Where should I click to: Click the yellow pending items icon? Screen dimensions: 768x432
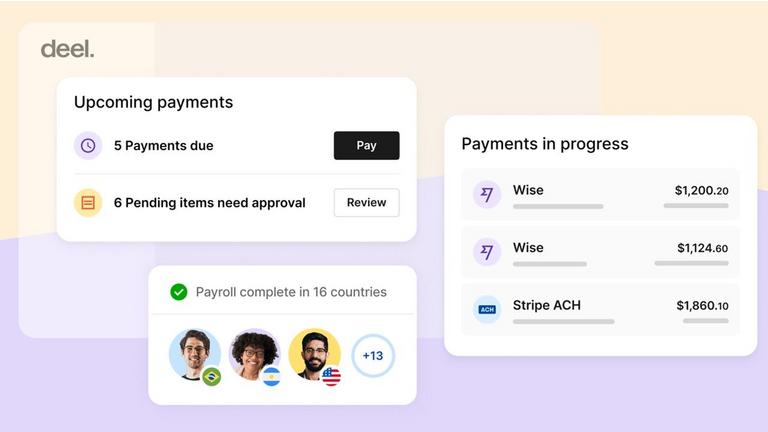88,203
